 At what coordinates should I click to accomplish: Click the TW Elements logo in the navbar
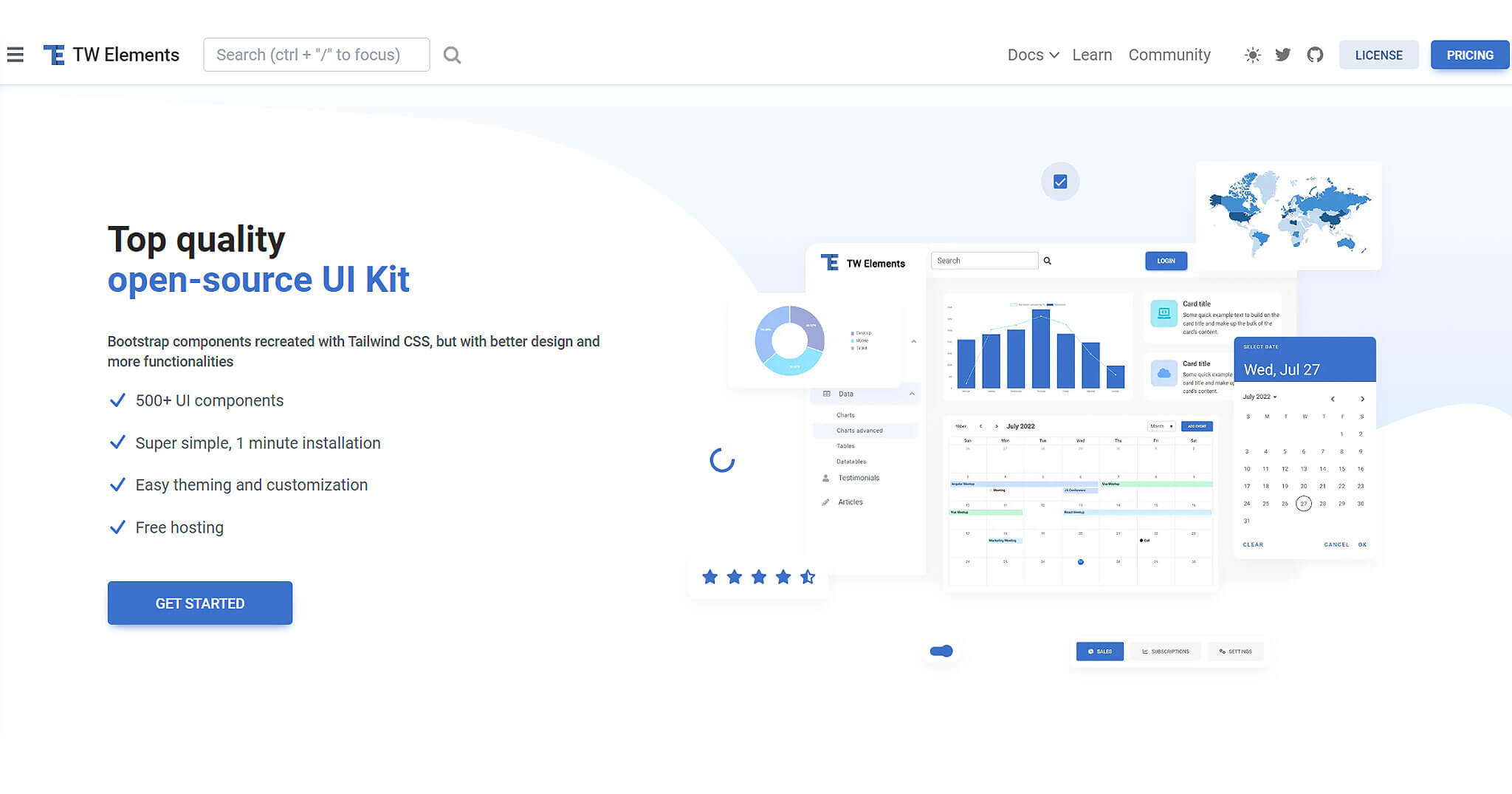point(111,55)
